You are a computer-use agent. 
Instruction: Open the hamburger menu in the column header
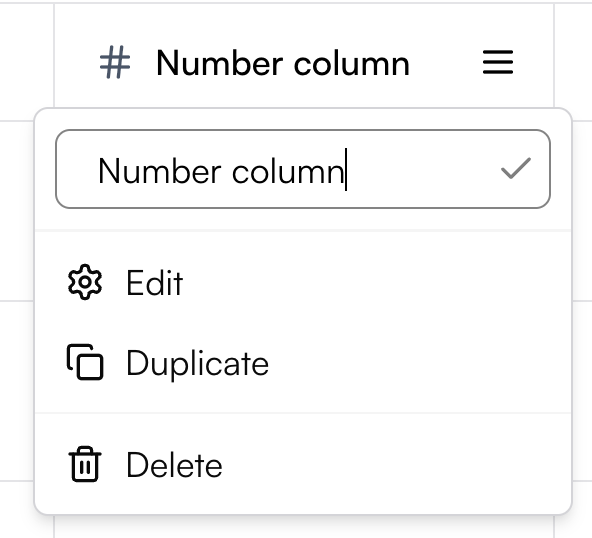[x=498, y=62]
